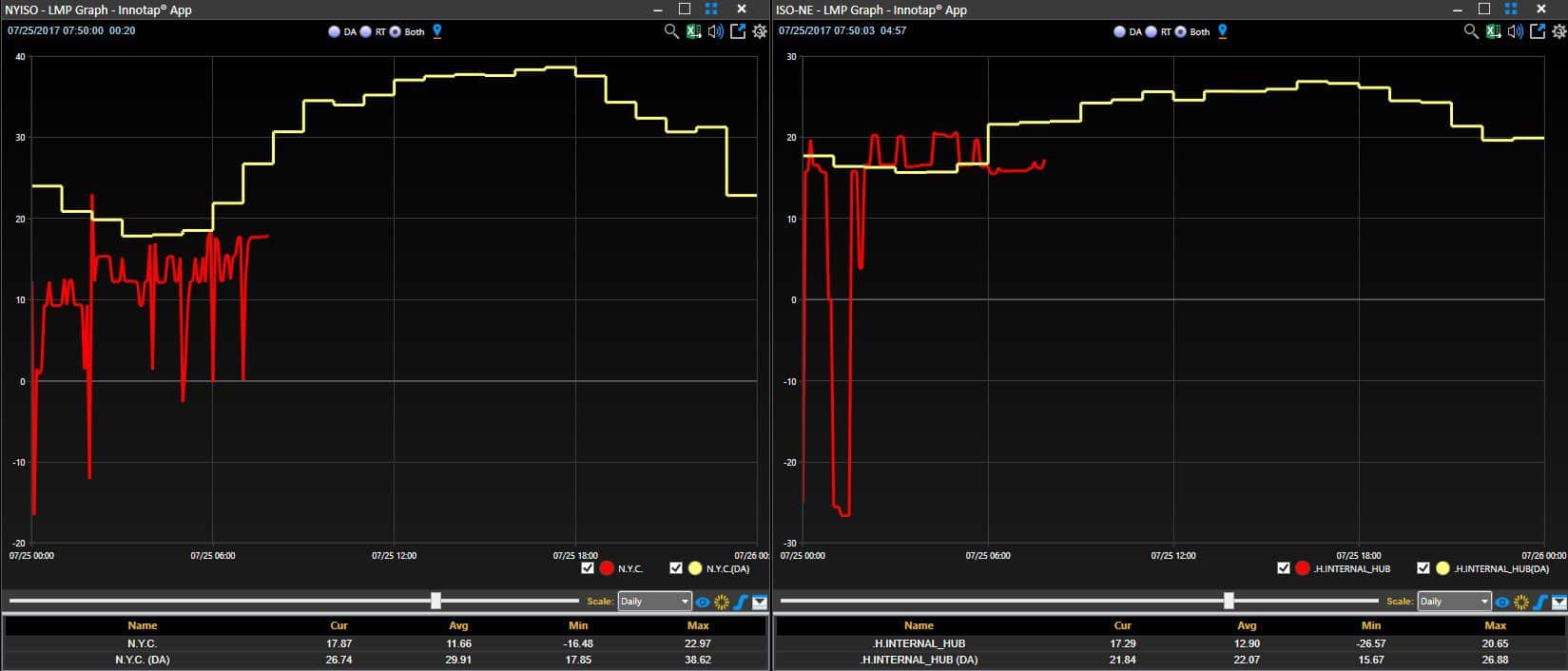
Task: Toggle the eye visibility icon in NYISO panel
Action: click(x=703, y=602)
